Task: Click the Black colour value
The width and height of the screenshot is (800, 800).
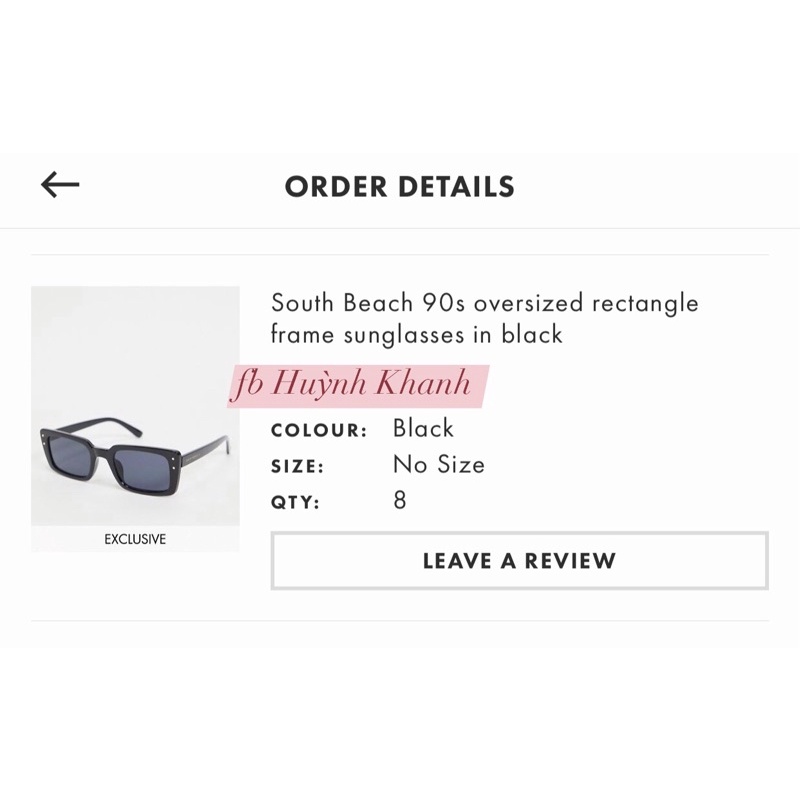Action: [423, 428]
